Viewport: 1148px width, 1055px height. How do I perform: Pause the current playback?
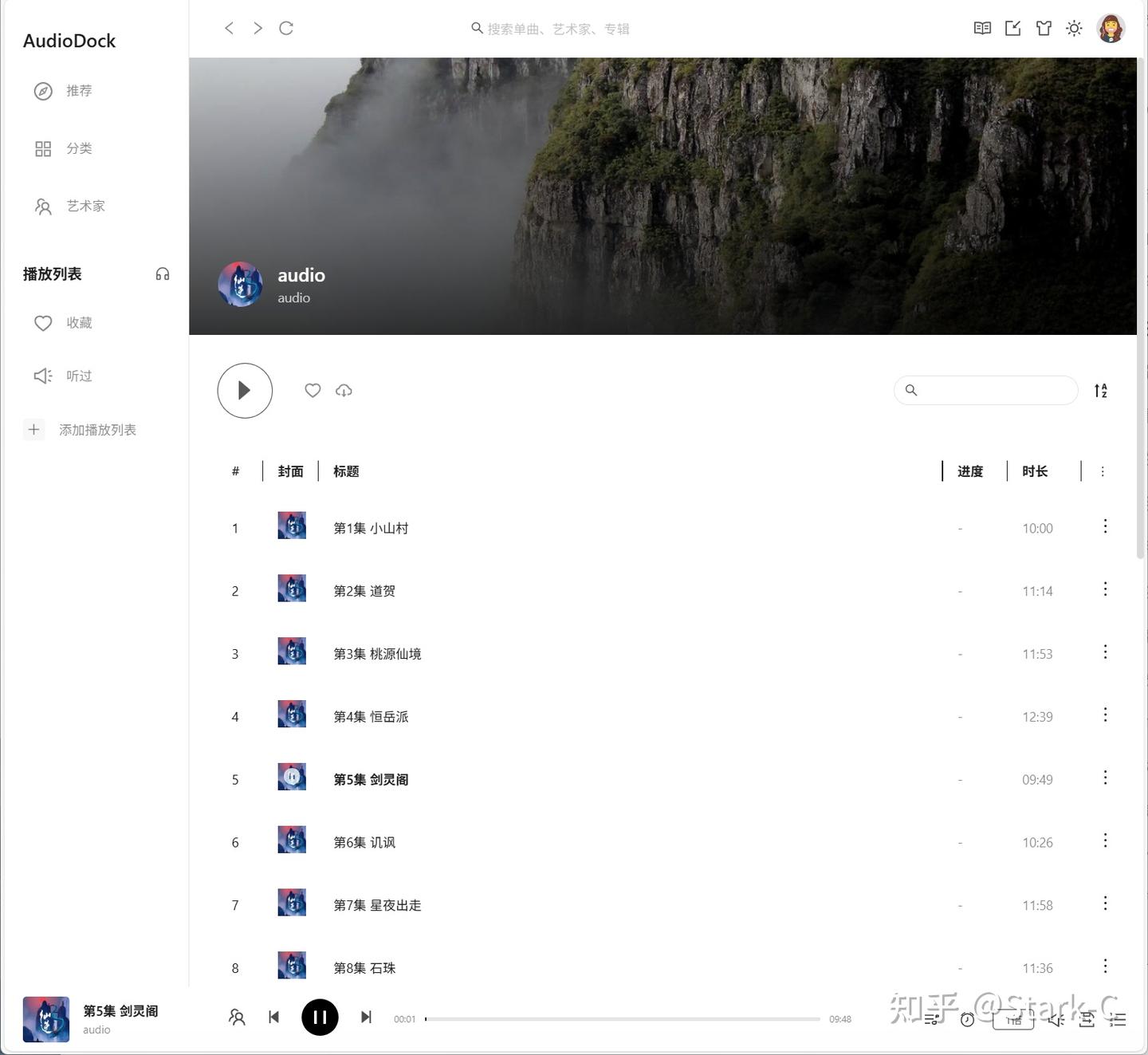320,1017
